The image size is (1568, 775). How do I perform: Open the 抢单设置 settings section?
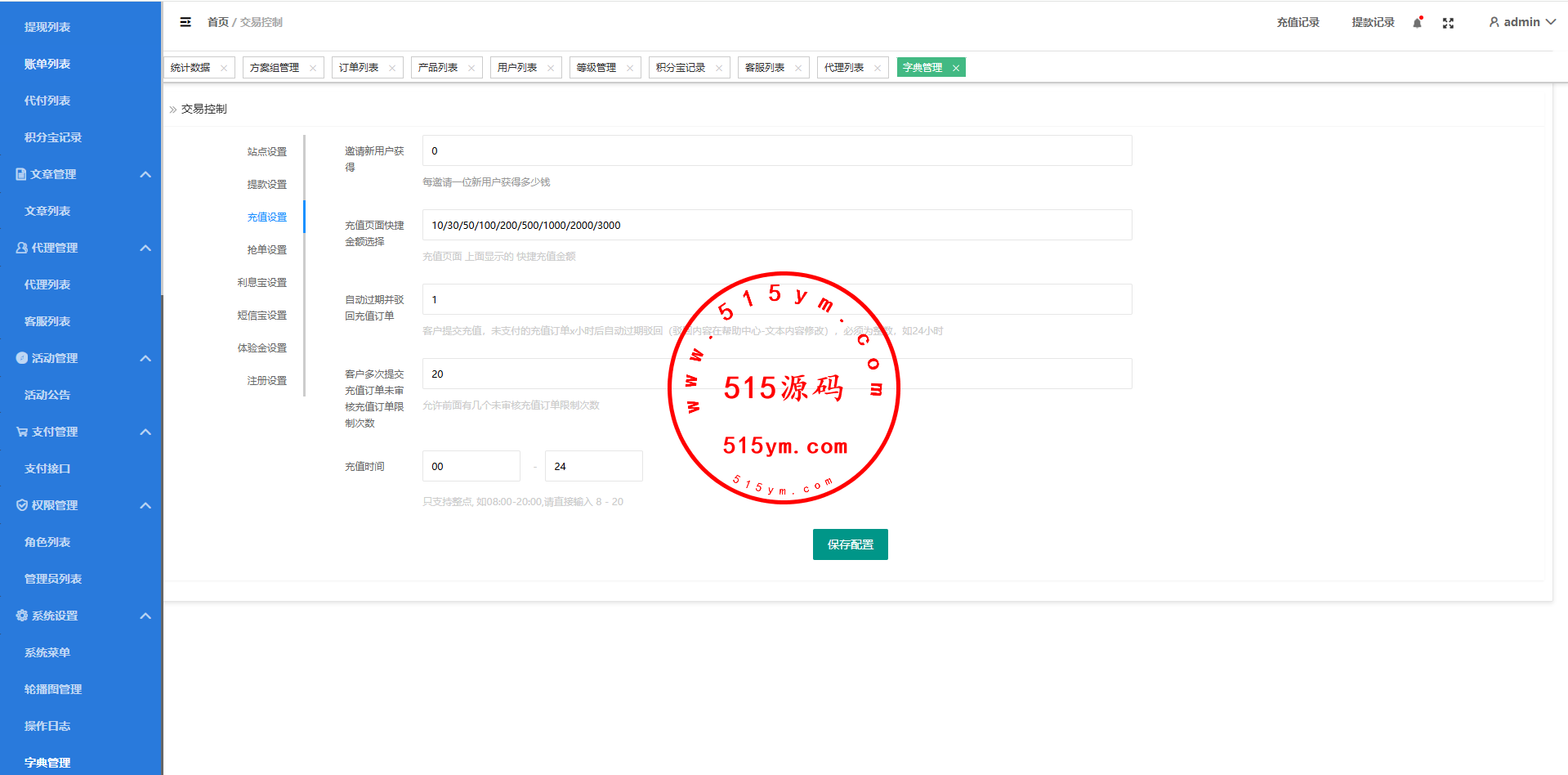pos(267,250)
